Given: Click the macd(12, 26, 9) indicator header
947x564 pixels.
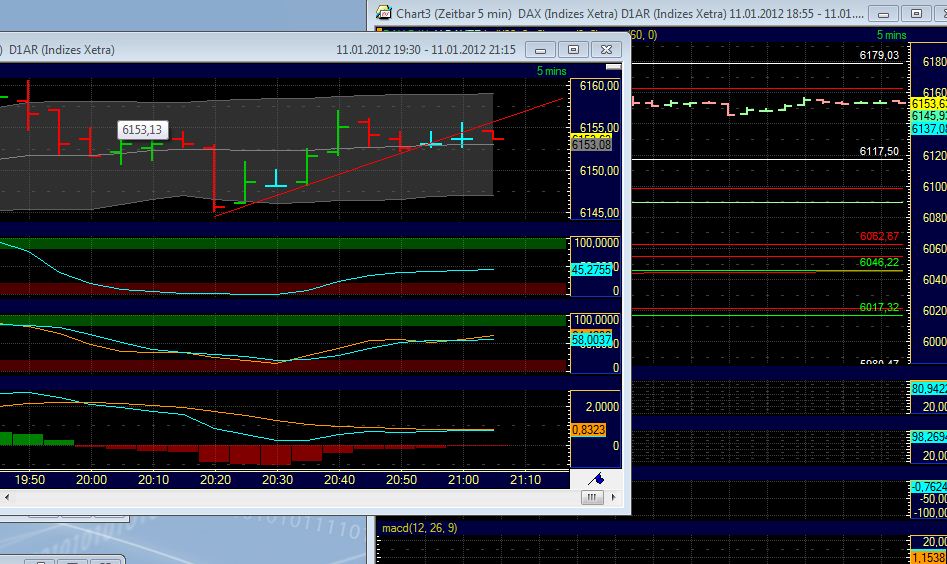Looking at the screenshot, I should 420,528.
